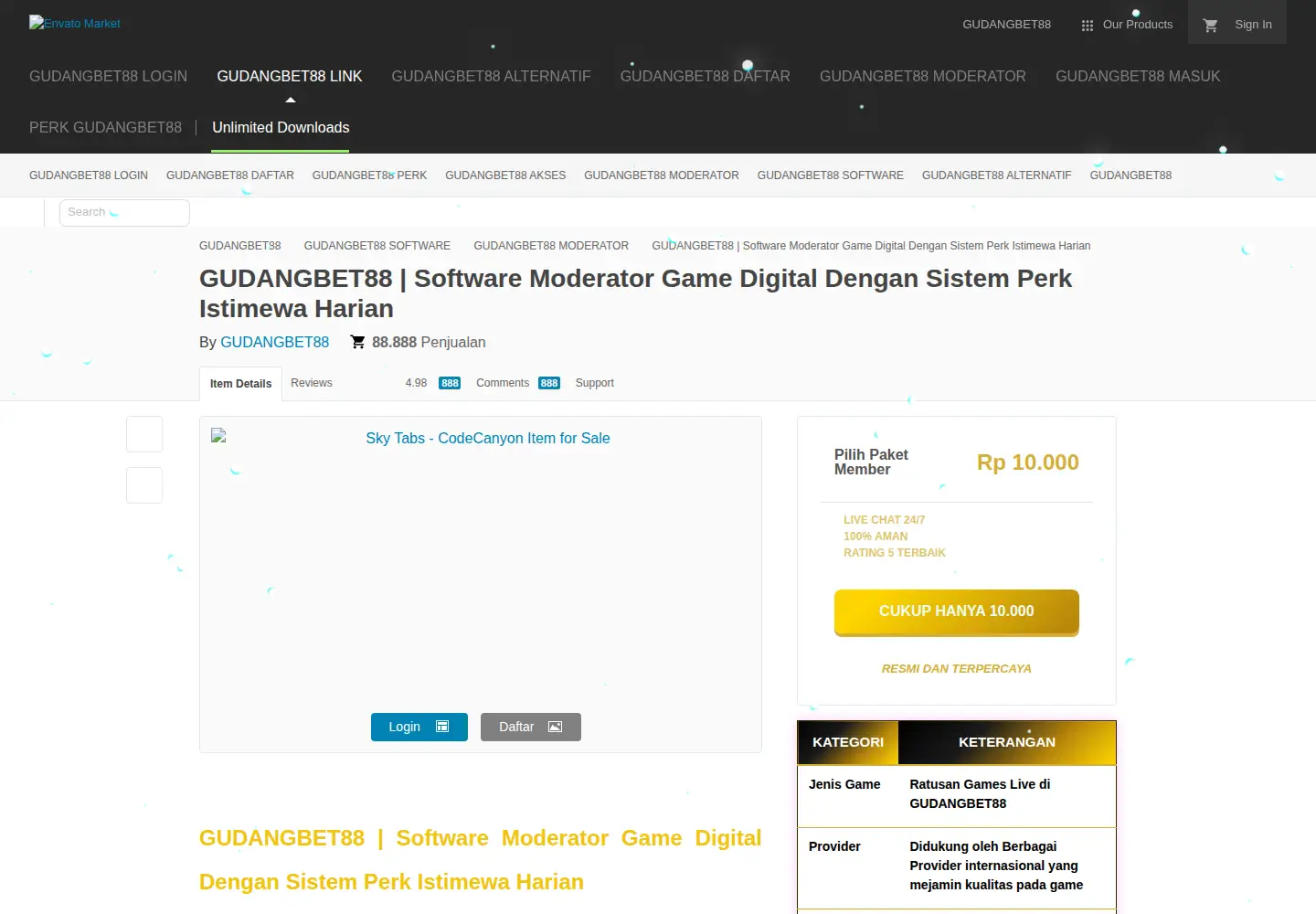Screen dimensions: 1316x914
Task: Click the broken preview image icon
Action: (x=218, y=436)
